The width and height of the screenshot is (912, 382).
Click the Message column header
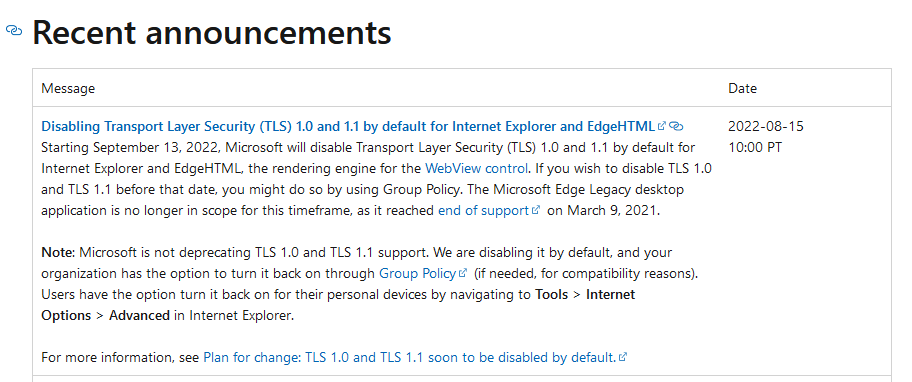[x=68, y=88]
